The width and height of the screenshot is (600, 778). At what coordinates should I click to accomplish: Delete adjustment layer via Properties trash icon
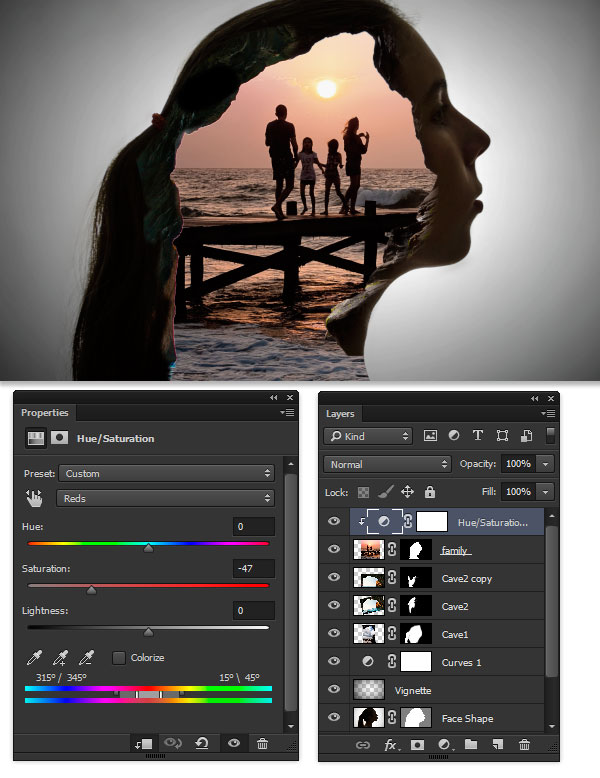pos(263,743)
